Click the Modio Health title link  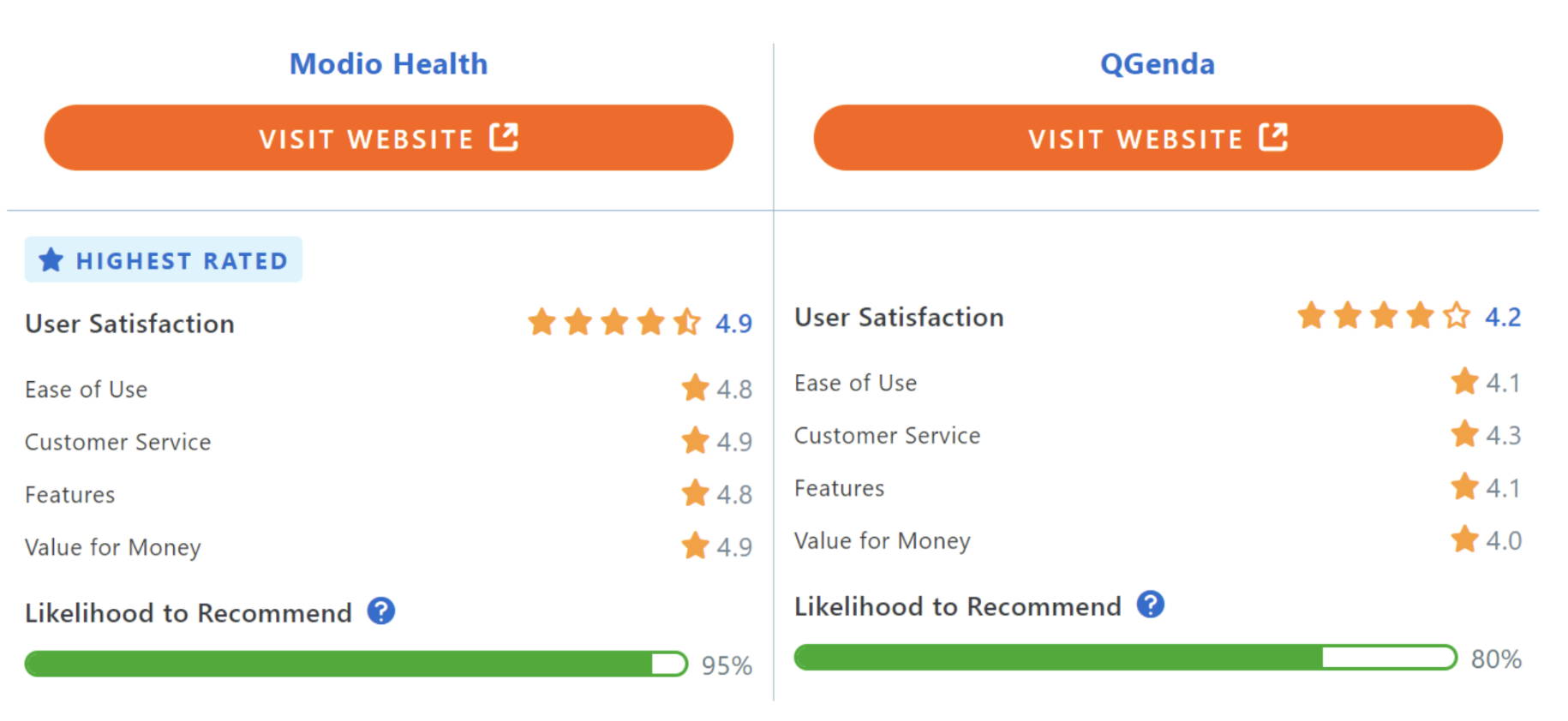point(388,64)
